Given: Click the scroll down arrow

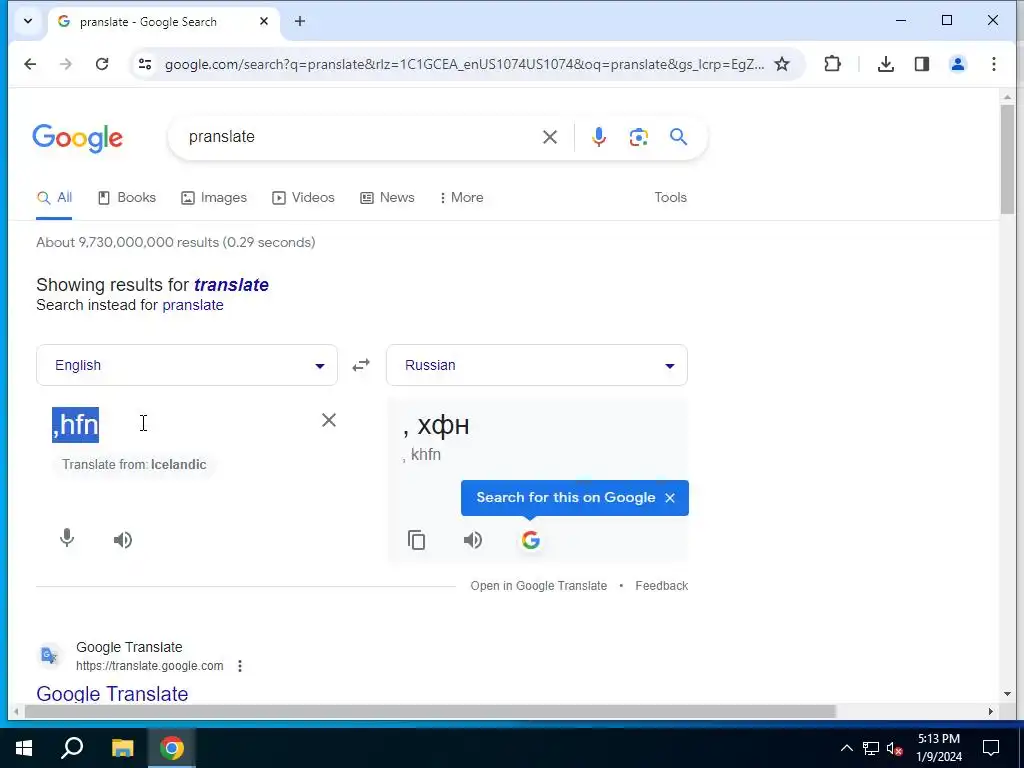Looking at the screenshot, I should pyautogui.click(x=1007, y=694).
